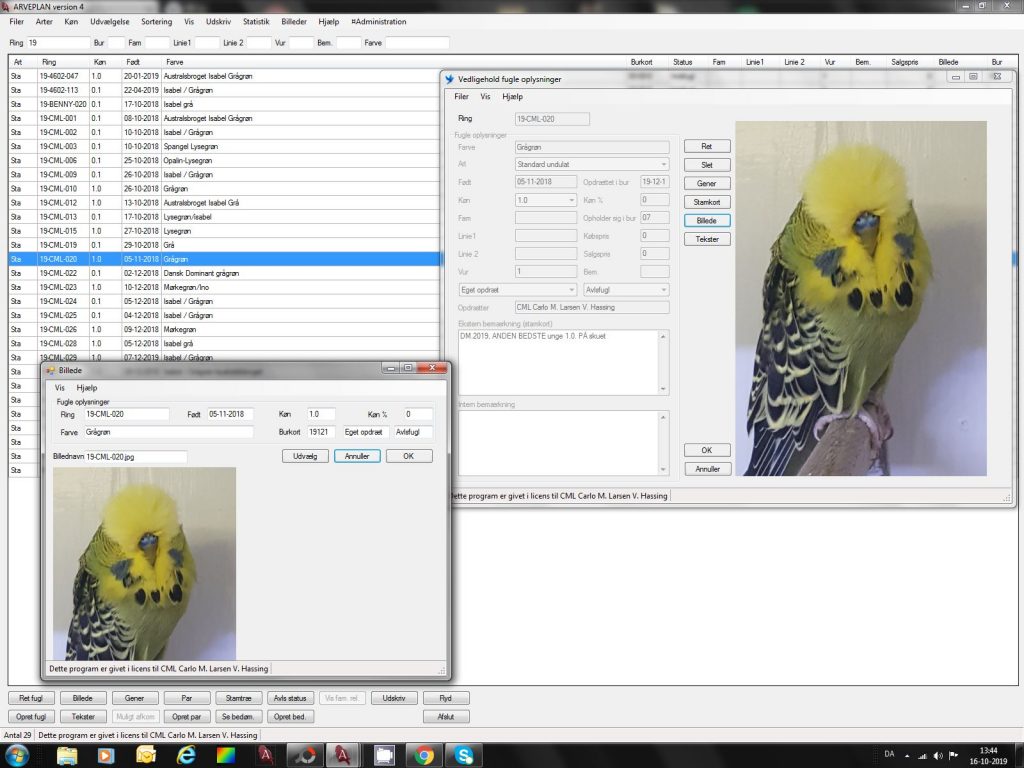Select the row with ring 19-CML-001
Screen dimensions: 1024x768
pyautogui.click(x=224, y=118)
